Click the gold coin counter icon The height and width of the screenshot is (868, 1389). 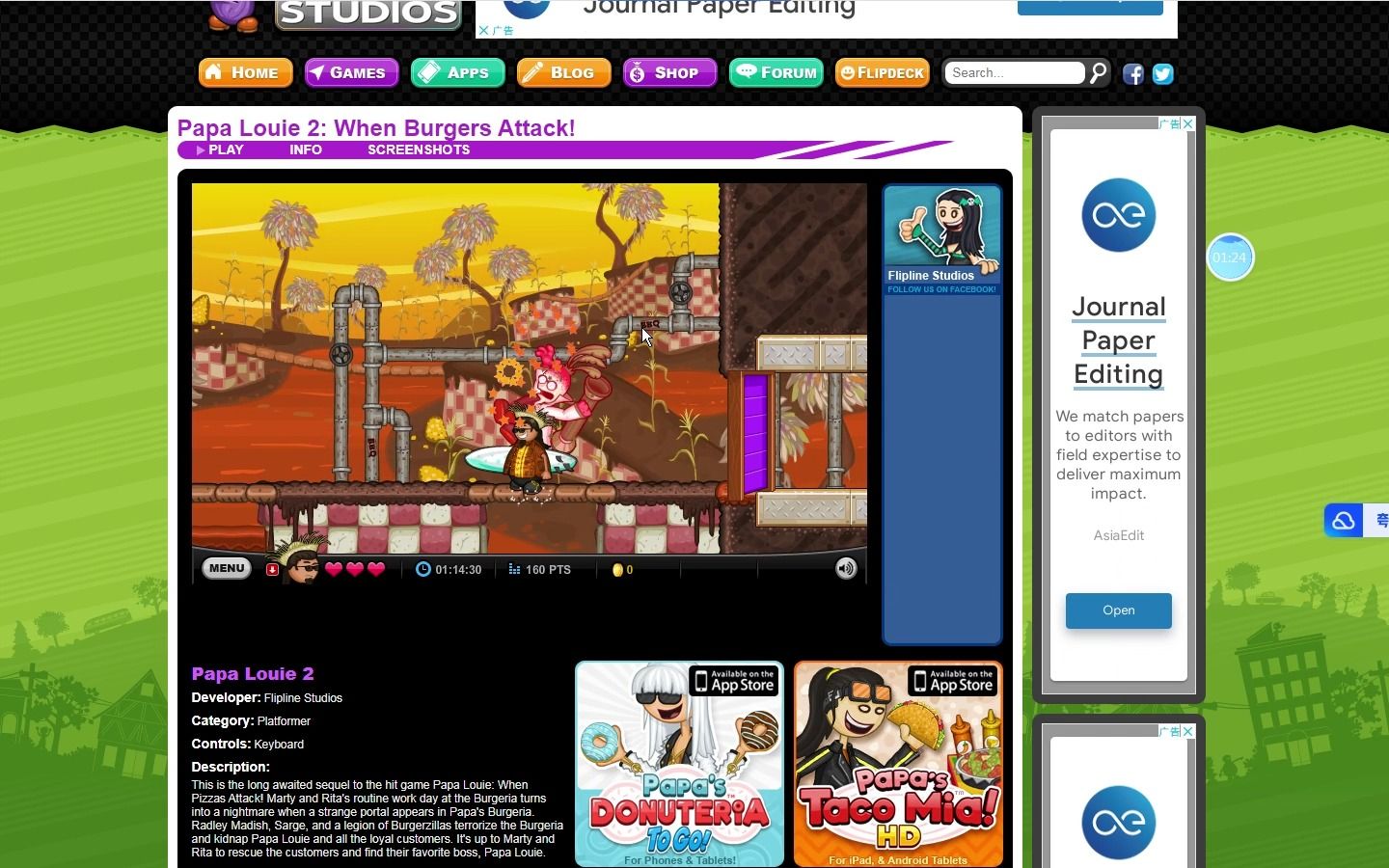(617, 570)
